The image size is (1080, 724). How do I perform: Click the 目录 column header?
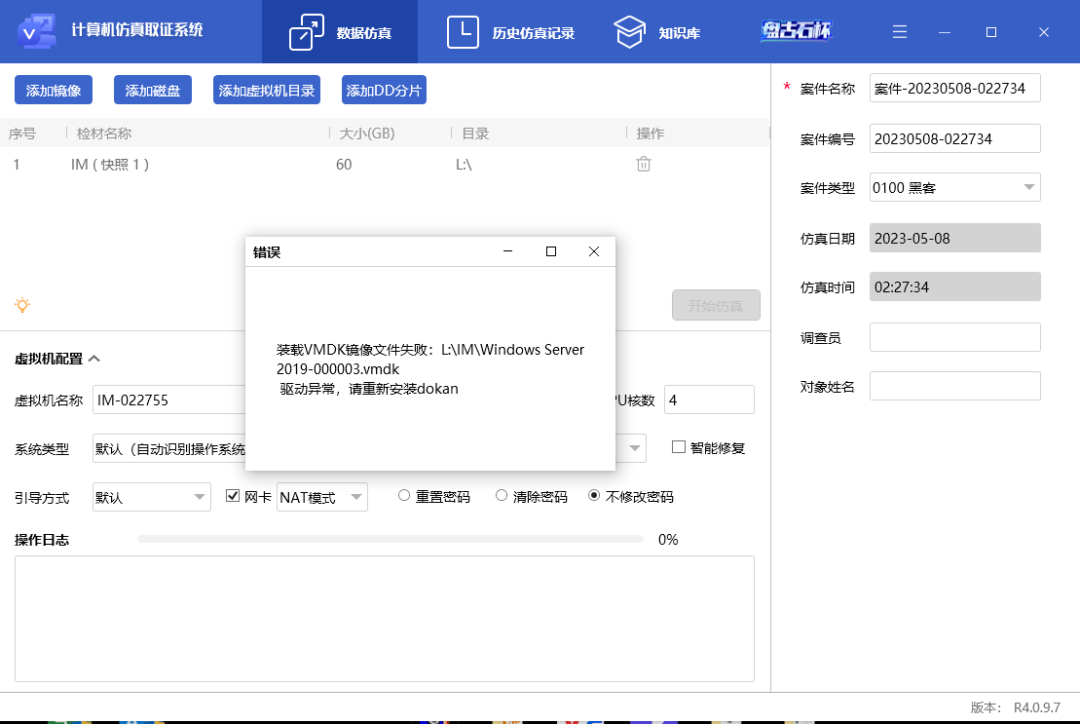(x=475, y=134)
